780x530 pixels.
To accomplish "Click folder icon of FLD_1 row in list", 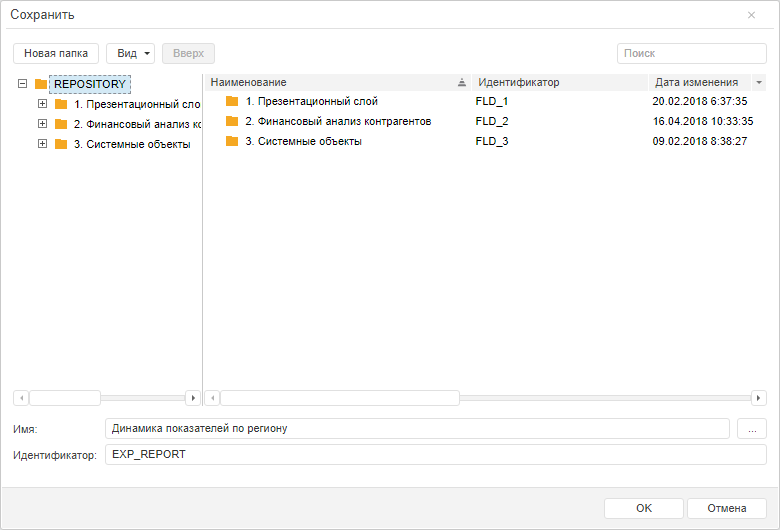I will (x=232, y=101).
